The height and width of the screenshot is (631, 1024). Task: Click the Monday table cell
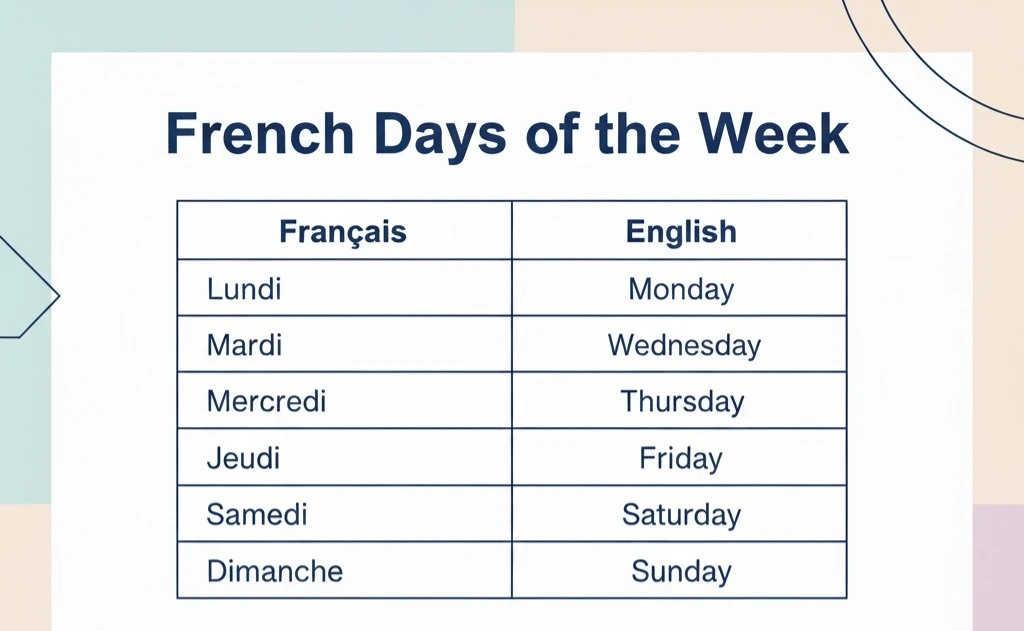click(x=679, y=288)
